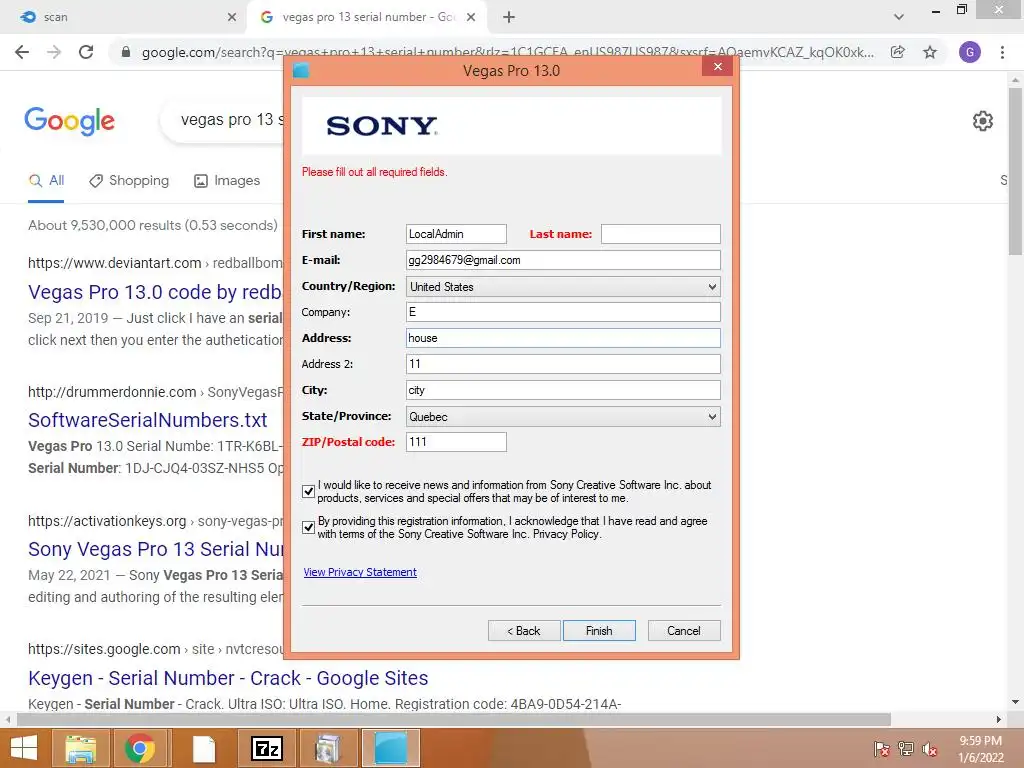Click the Finish button
The width and height of the screenshot is (1024, 768).
[x=599, y=631]
